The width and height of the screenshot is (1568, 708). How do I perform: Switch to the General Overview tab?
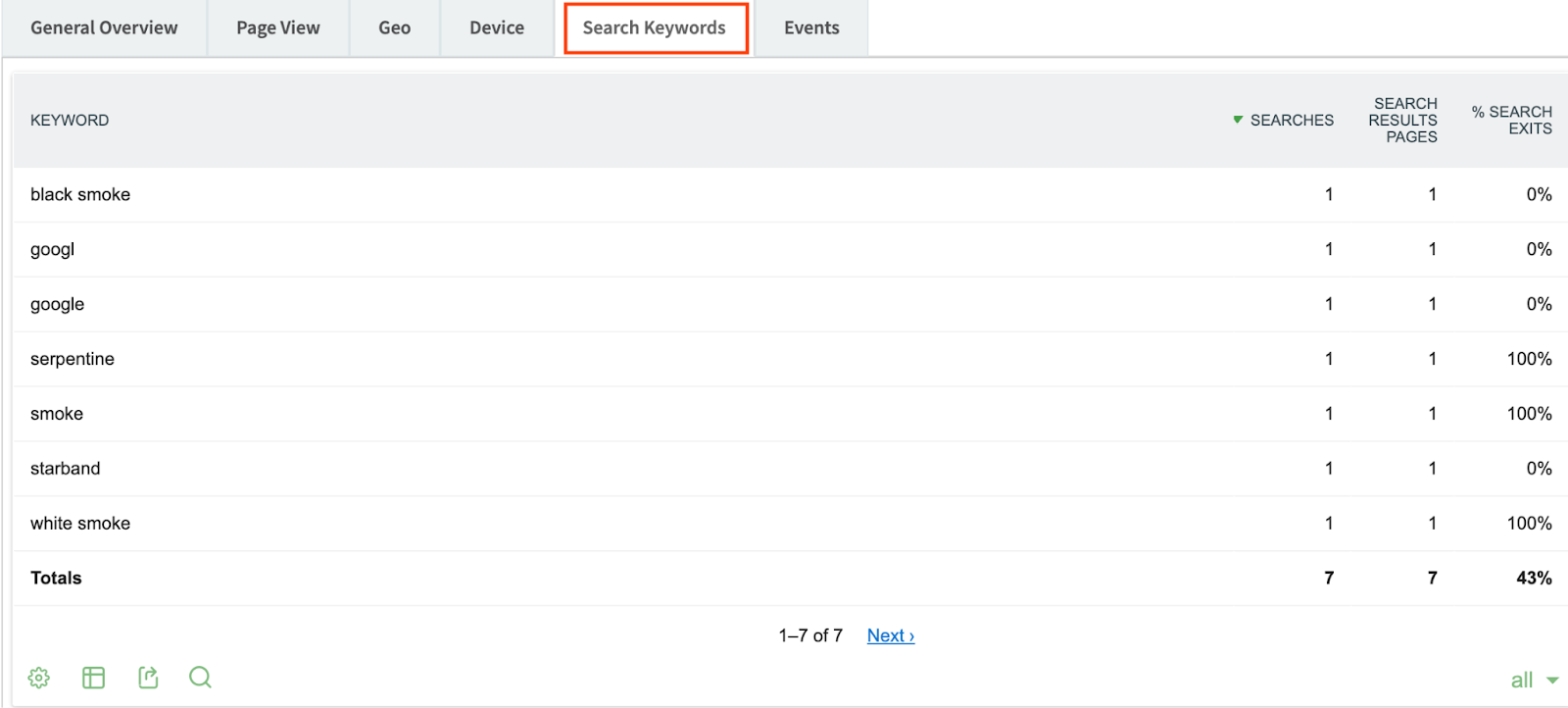pyautogui.click(x=104, y=28)
